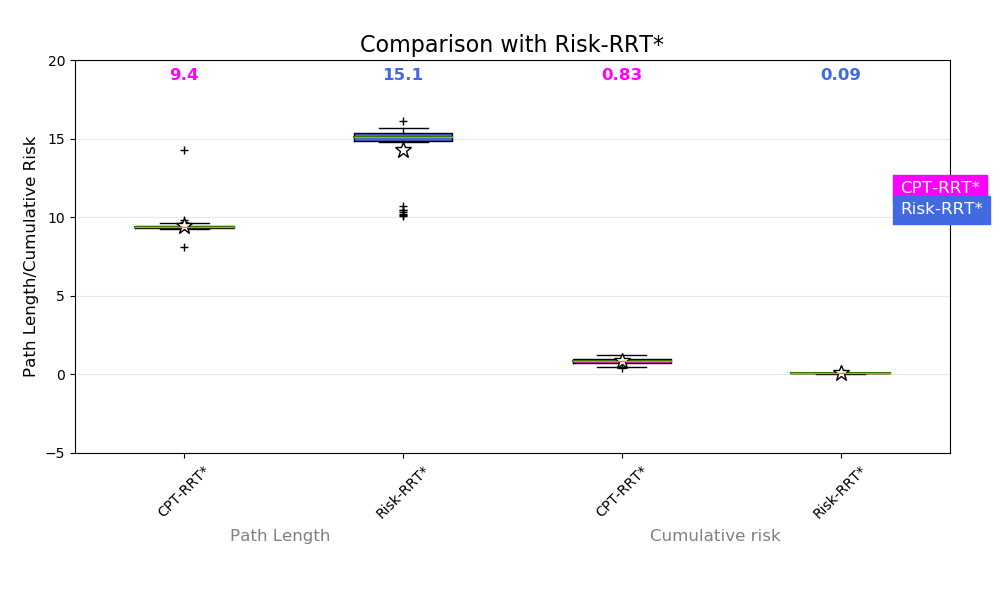Viewport: 1000px width, 604px height.
Task: Select the magenta 9.4 value label
Action: 184,75
